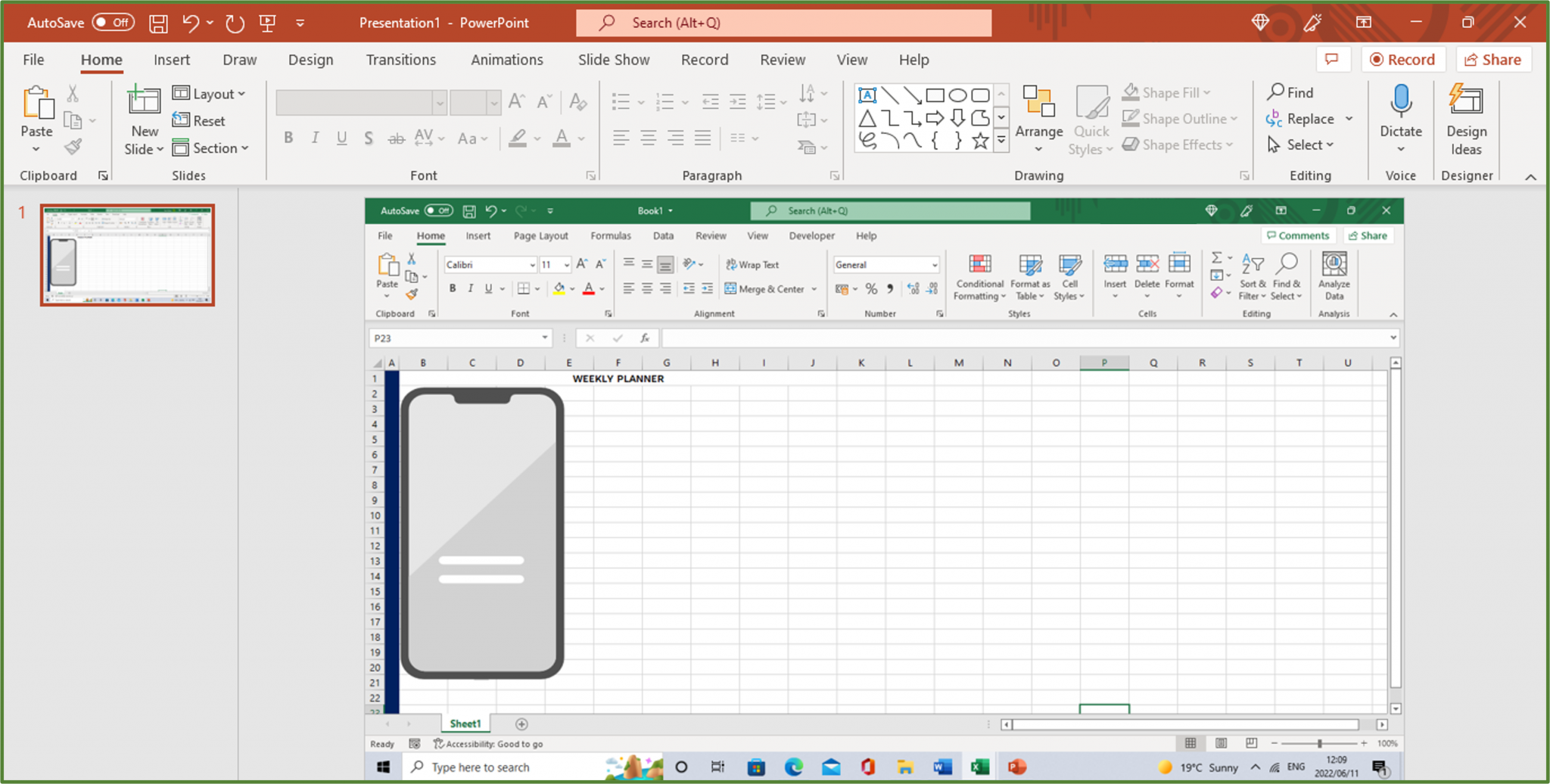Click the Percent Style icon in Excel

[x=871, y=288]
